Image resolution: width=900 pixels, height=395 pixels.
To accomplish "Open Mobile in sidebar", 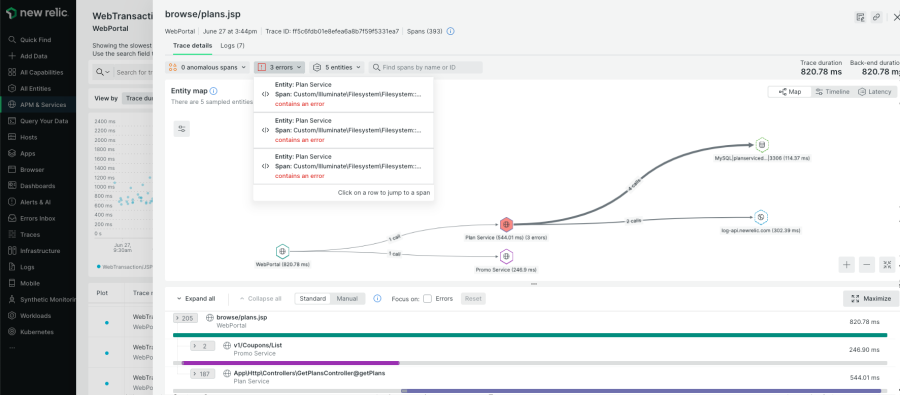I will [30, 283].
